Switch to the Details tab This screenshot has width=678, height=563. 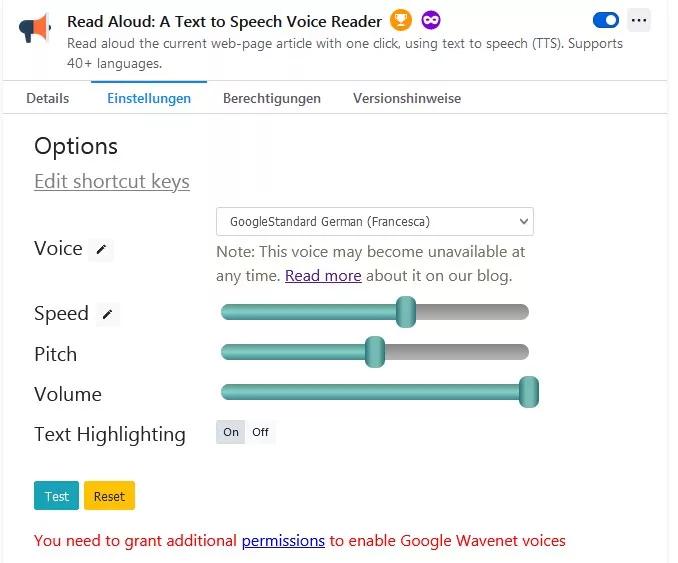pyautogui.click(x=48, y=98)
